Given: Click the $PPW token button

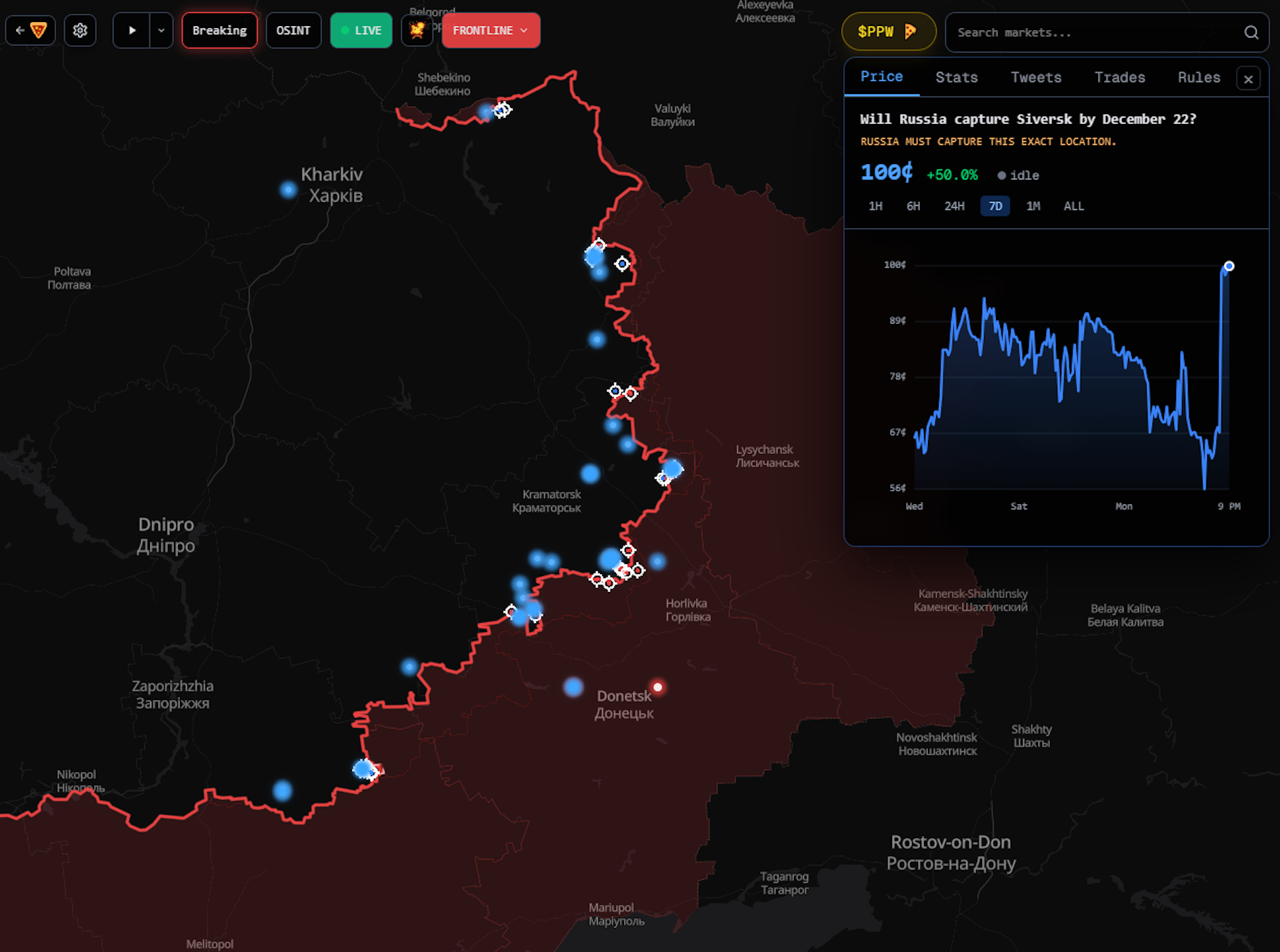Looking at the screenshot, I should pos(888,32).
